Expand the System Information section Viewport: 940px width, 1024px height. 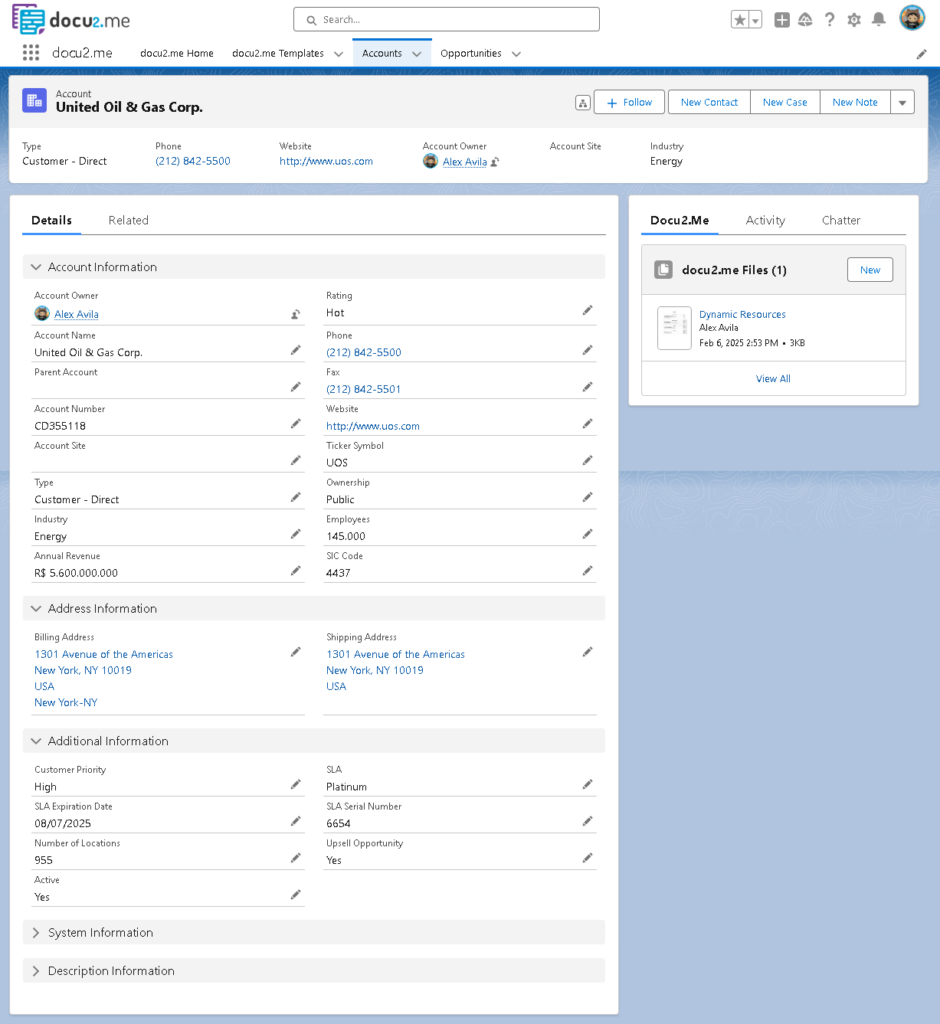[36, 933]
